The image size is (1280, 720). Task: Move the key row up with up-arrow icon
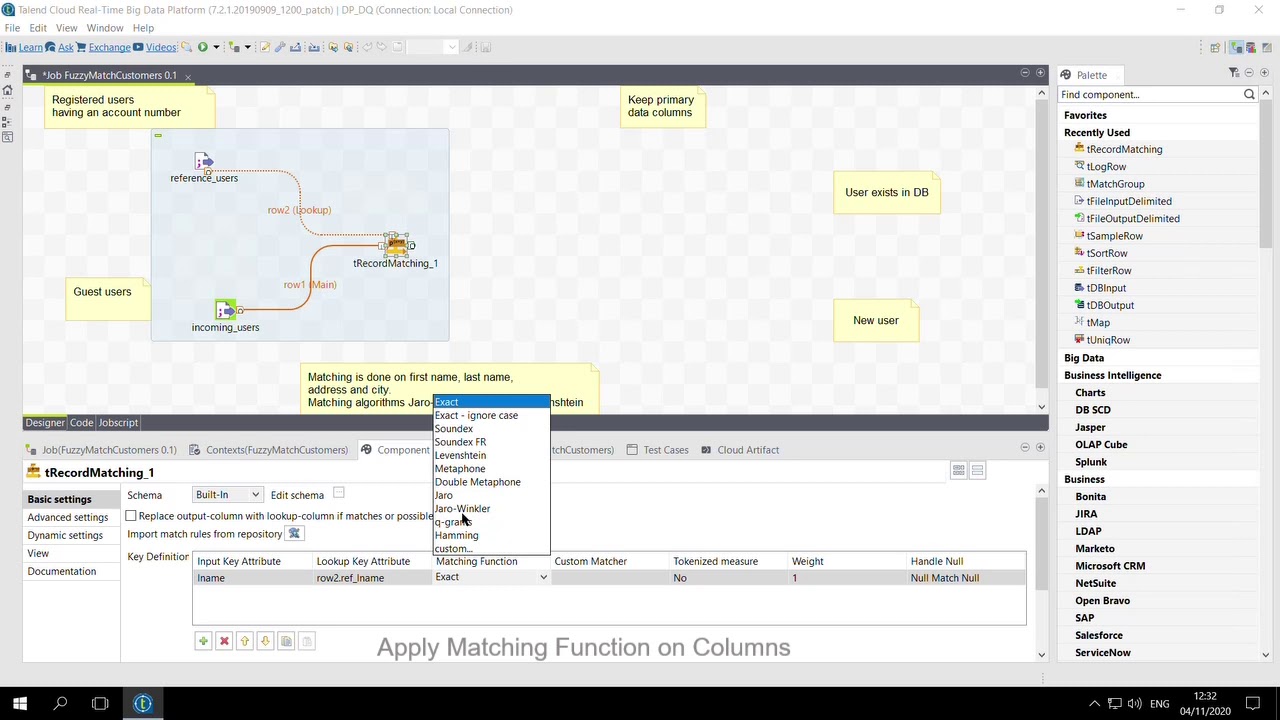[x=244, y=641]
